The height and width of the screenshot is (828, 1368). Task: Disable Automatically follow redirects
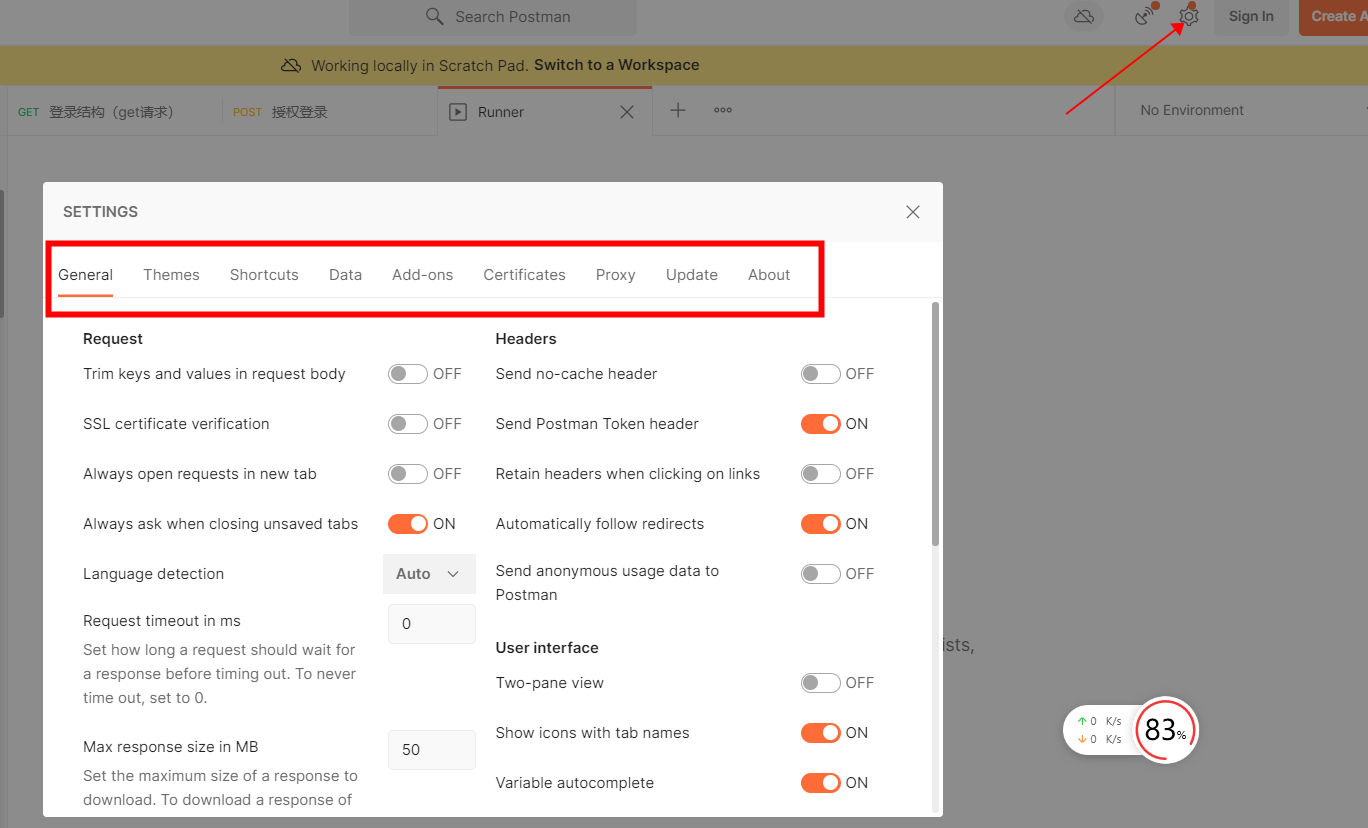pyautogui.click(x=821, y=524)
